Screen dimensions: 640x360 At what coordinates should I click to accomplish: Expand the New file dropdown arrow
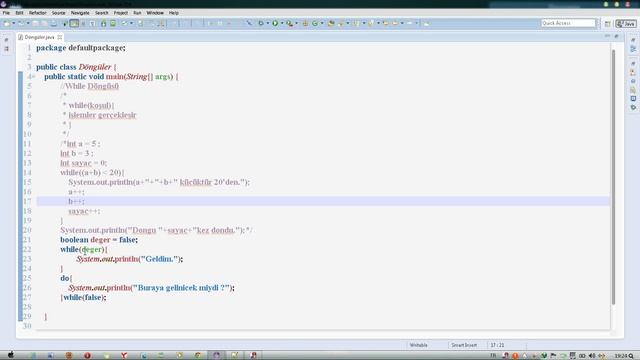pyautogui.click(x=13, y=23)
